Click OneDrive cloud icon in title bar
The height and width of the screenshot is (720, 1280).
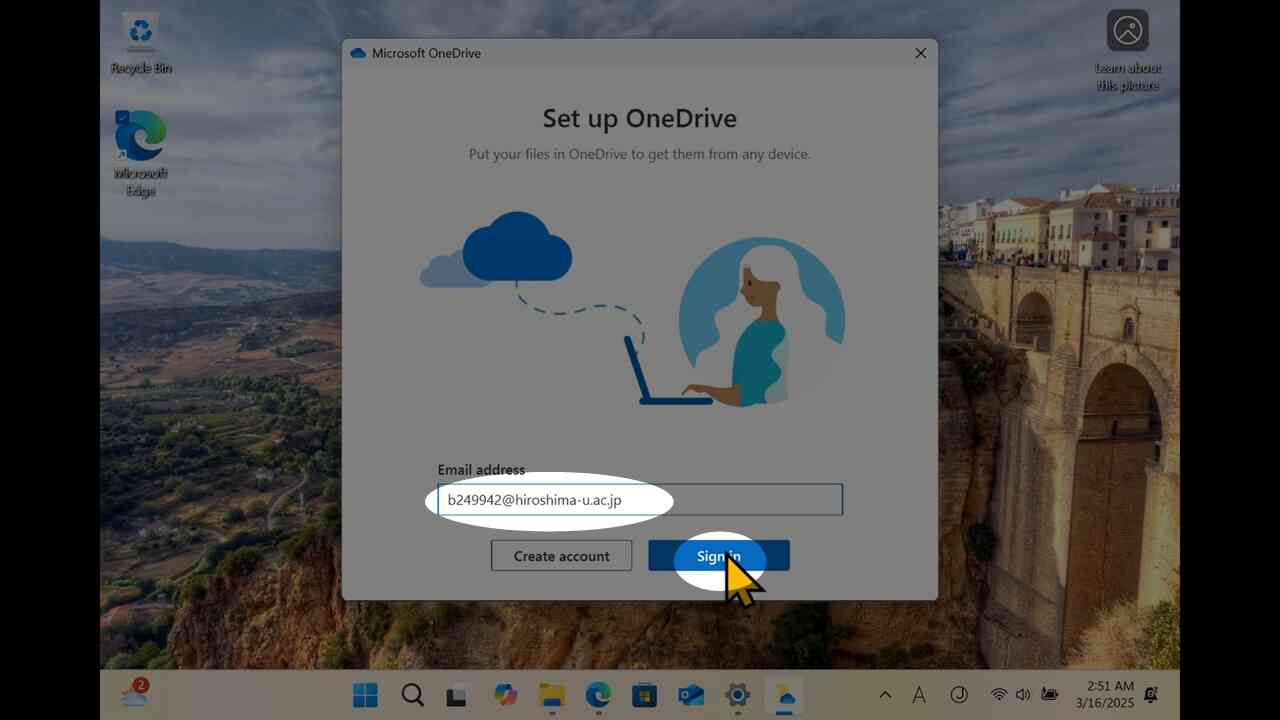[358, 53]
